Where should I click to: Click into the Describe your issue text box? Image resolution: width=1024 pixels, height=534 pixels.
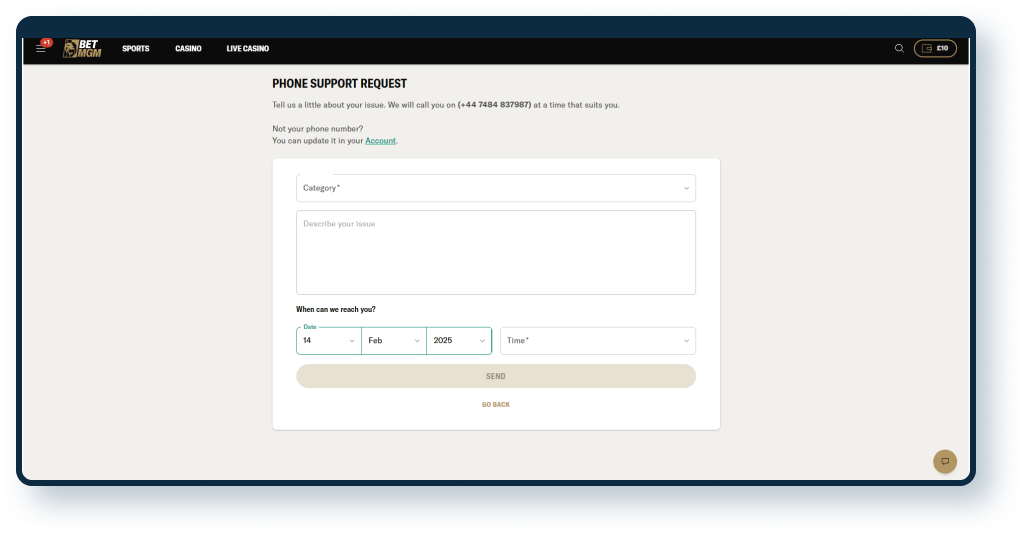coord(495,252)
